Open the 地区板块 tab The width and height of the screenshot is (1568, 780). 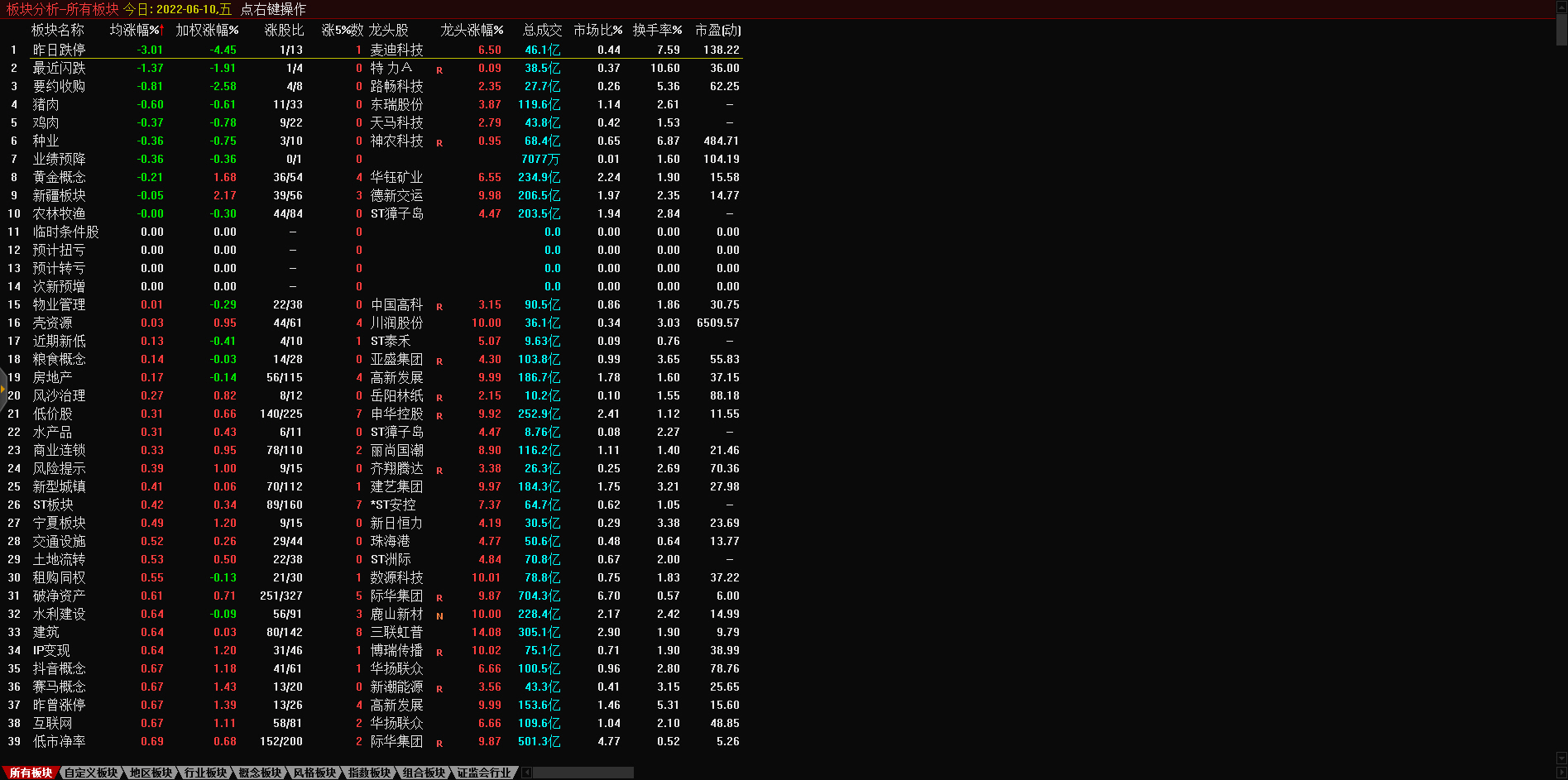tap(151, 773)
